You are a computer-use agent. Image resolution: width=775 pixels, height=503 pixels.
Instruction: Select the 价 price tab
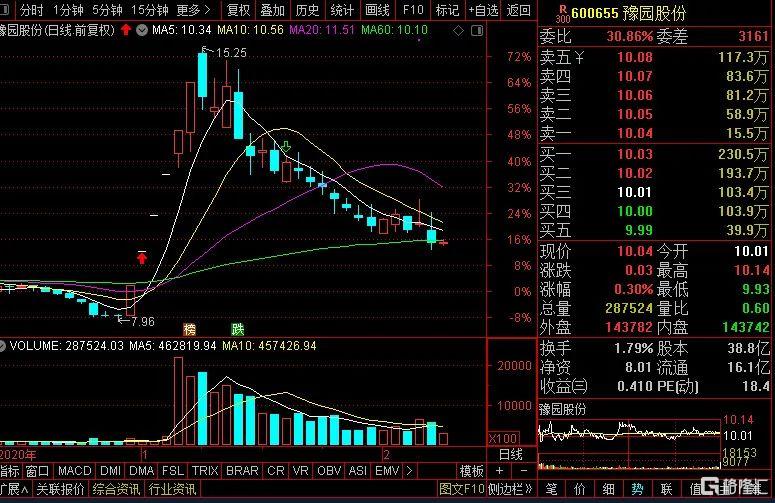[580, 489]
